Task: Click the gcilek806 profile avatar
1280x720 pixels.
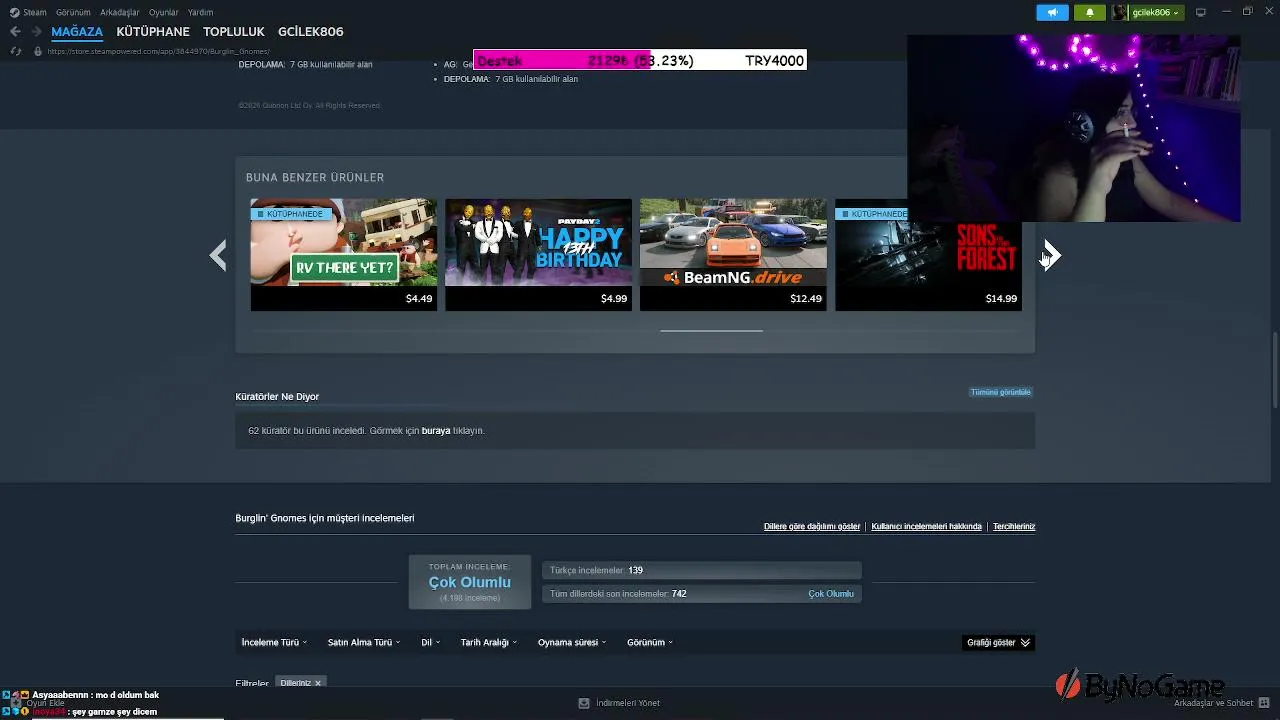Action: tap(1120, 12)
